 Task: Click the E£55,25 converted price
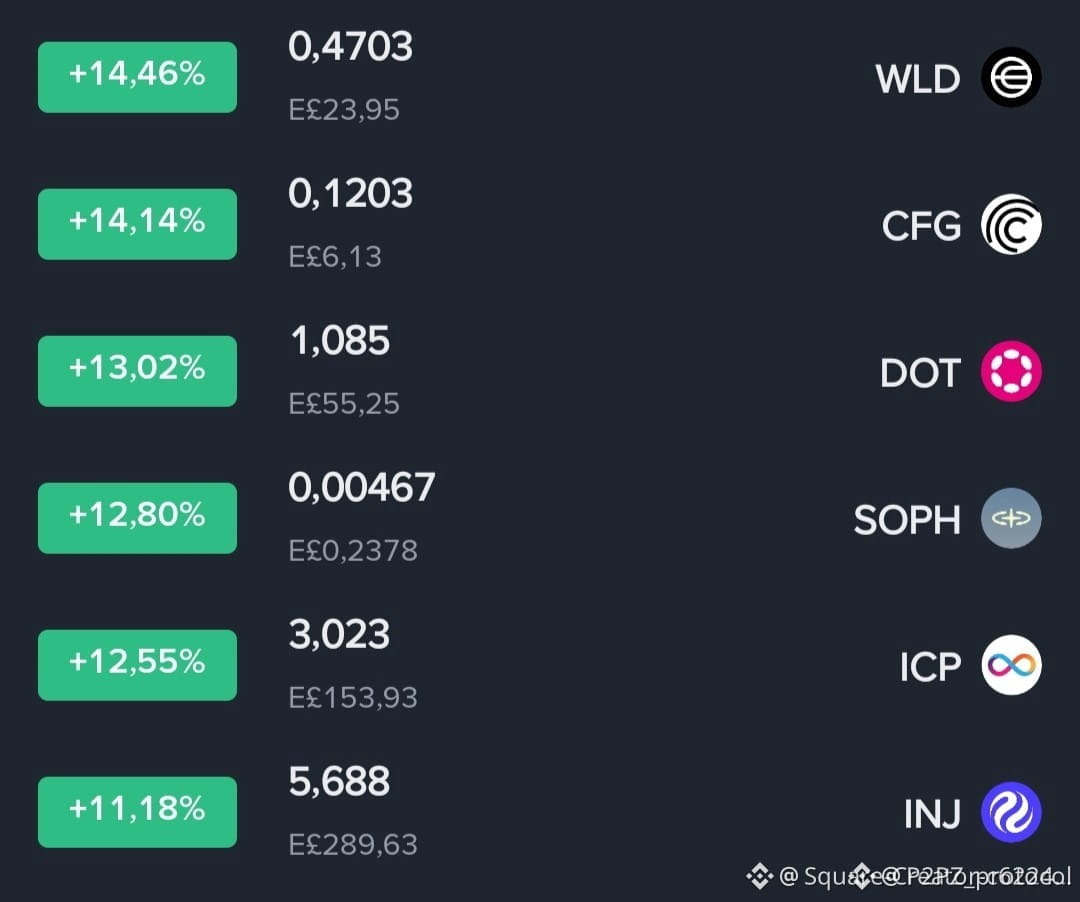click(344, 403)
